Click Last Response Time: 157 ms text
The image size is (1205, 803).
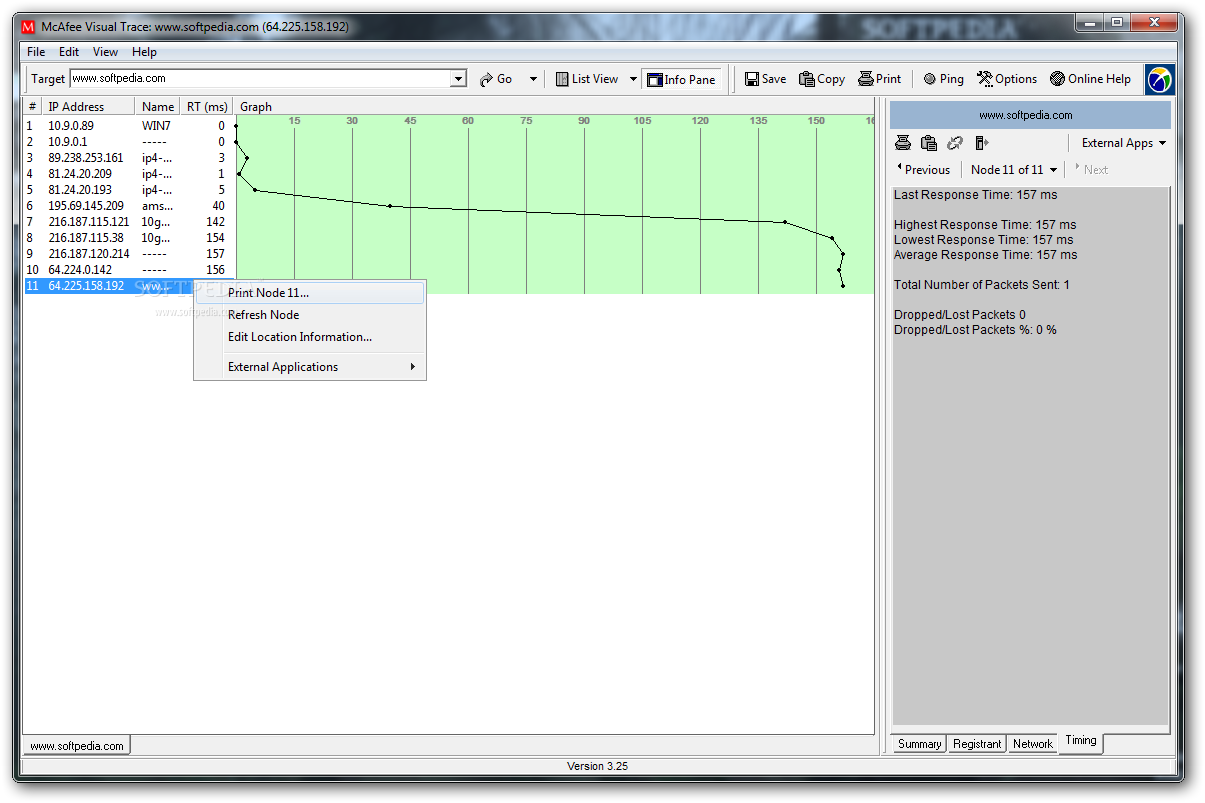(975, 195)
